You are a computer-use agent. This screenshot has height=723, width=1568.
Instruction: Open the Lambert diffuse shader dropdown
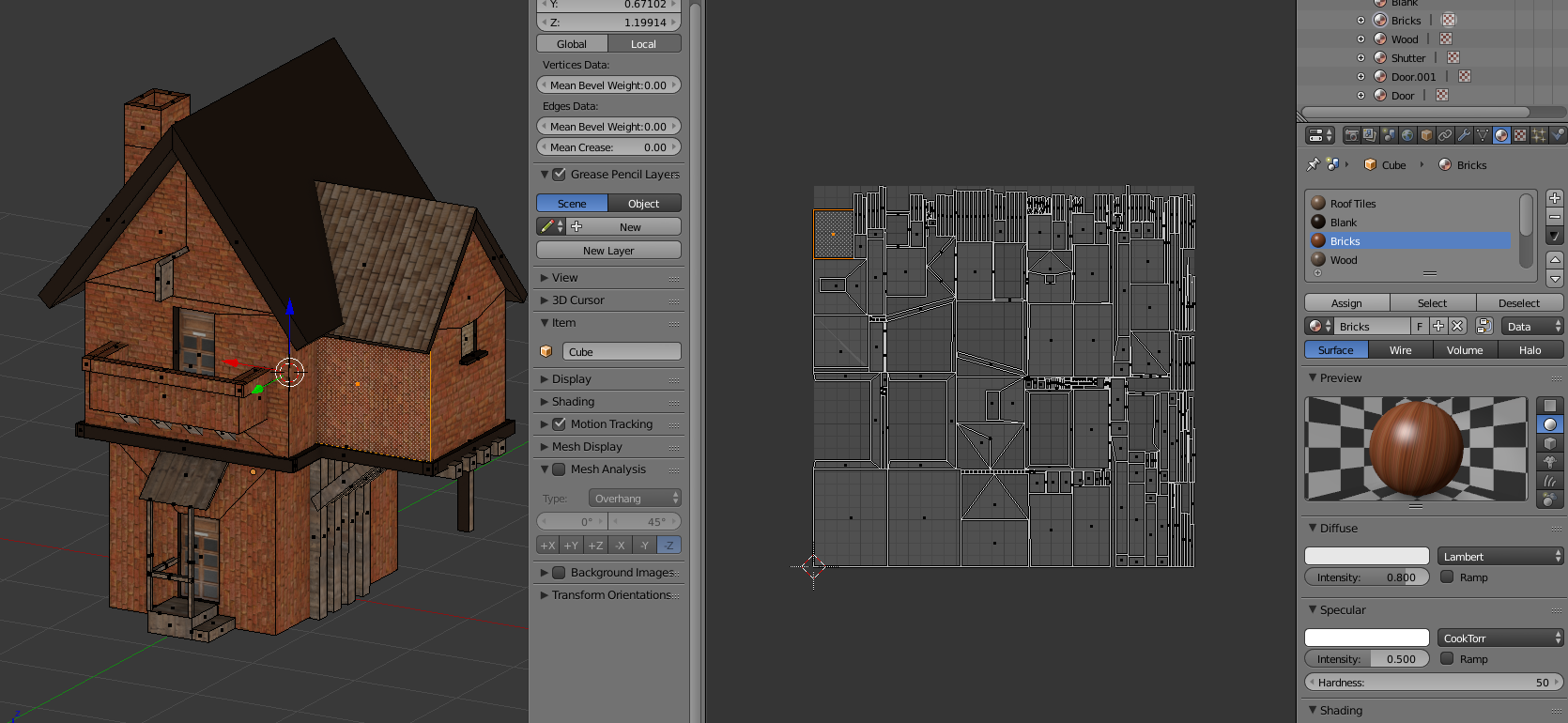(1500, 556)
